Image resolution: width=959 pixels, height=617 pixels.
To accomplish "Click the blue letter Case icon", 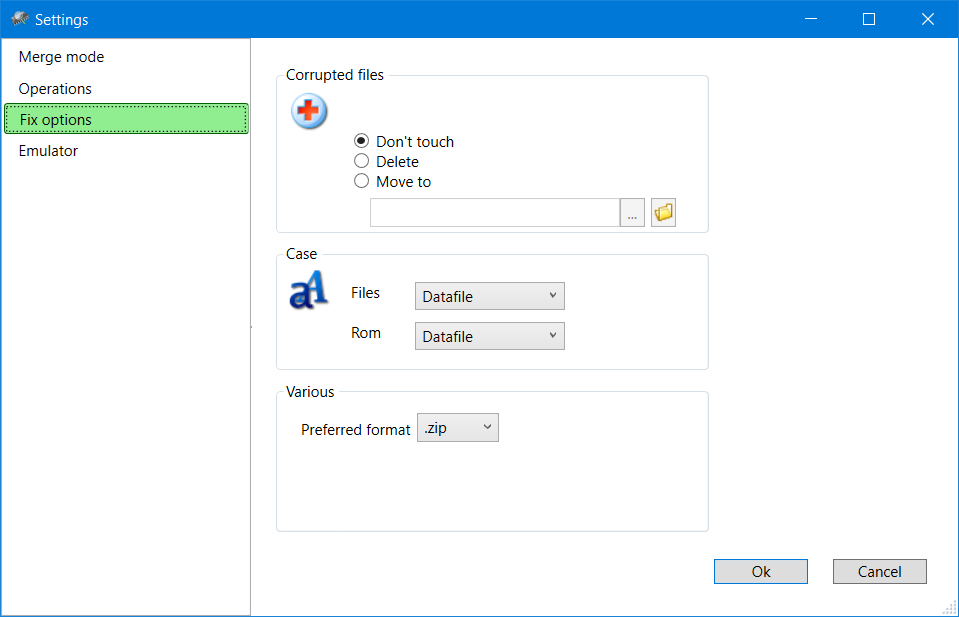I will 307,292.
